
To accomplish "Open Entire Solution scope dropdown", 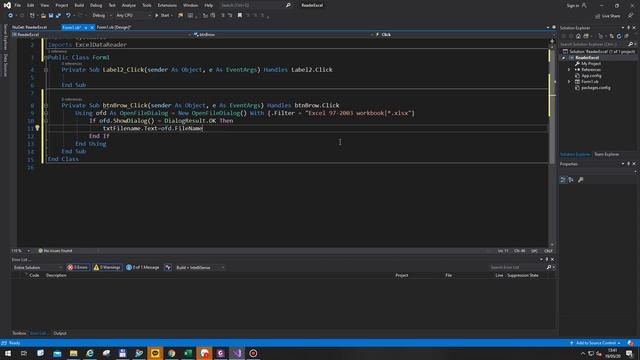I will tap(38, 268).
